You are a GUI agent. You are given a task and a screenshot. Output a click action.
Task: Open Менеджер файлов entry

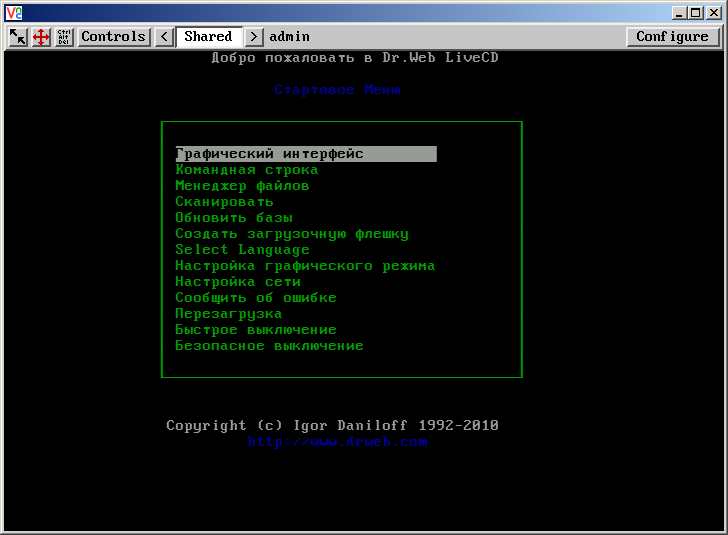(x=242, y=186)
